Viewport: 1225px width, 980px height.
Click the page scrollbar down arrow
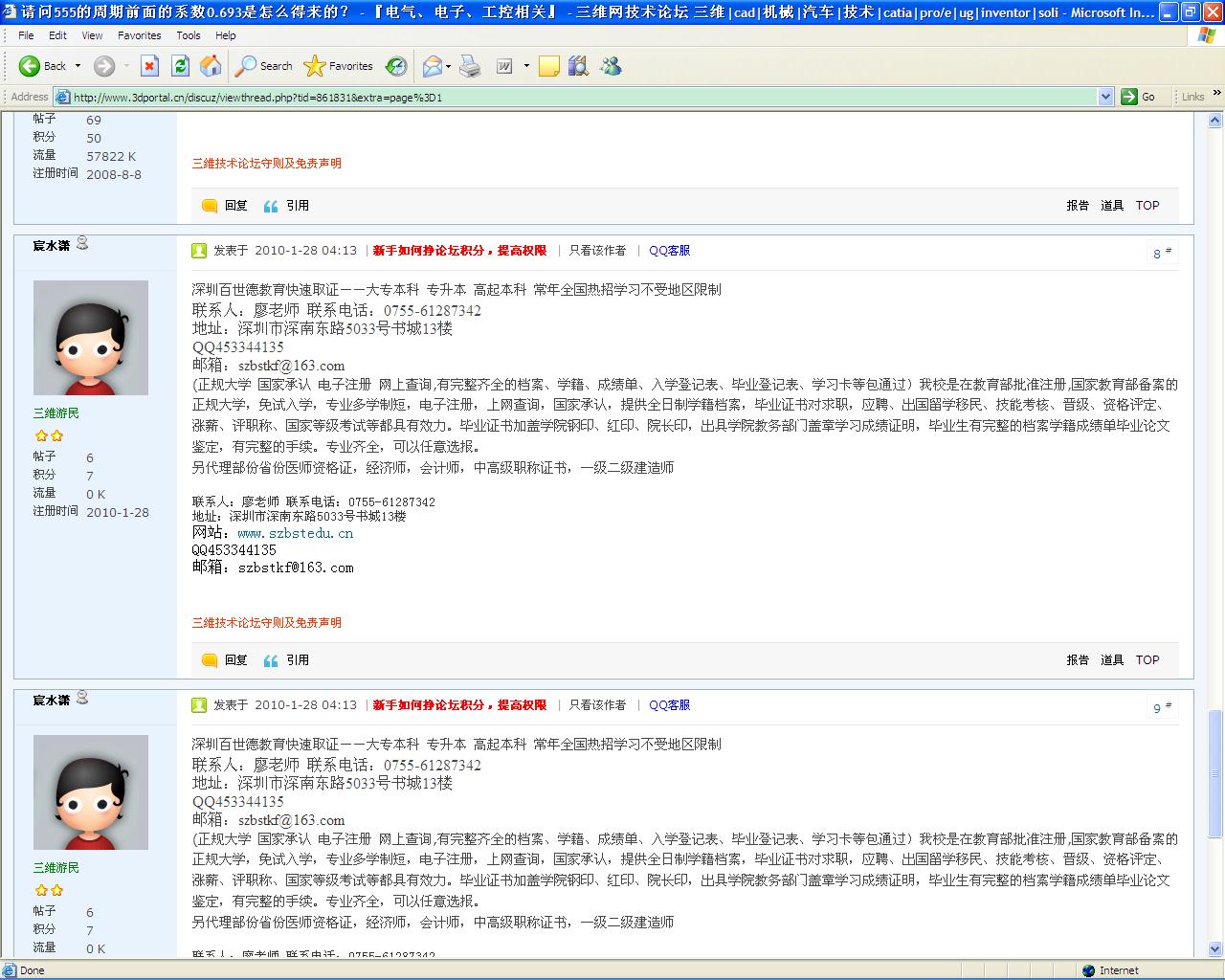tap(1215, 950)
